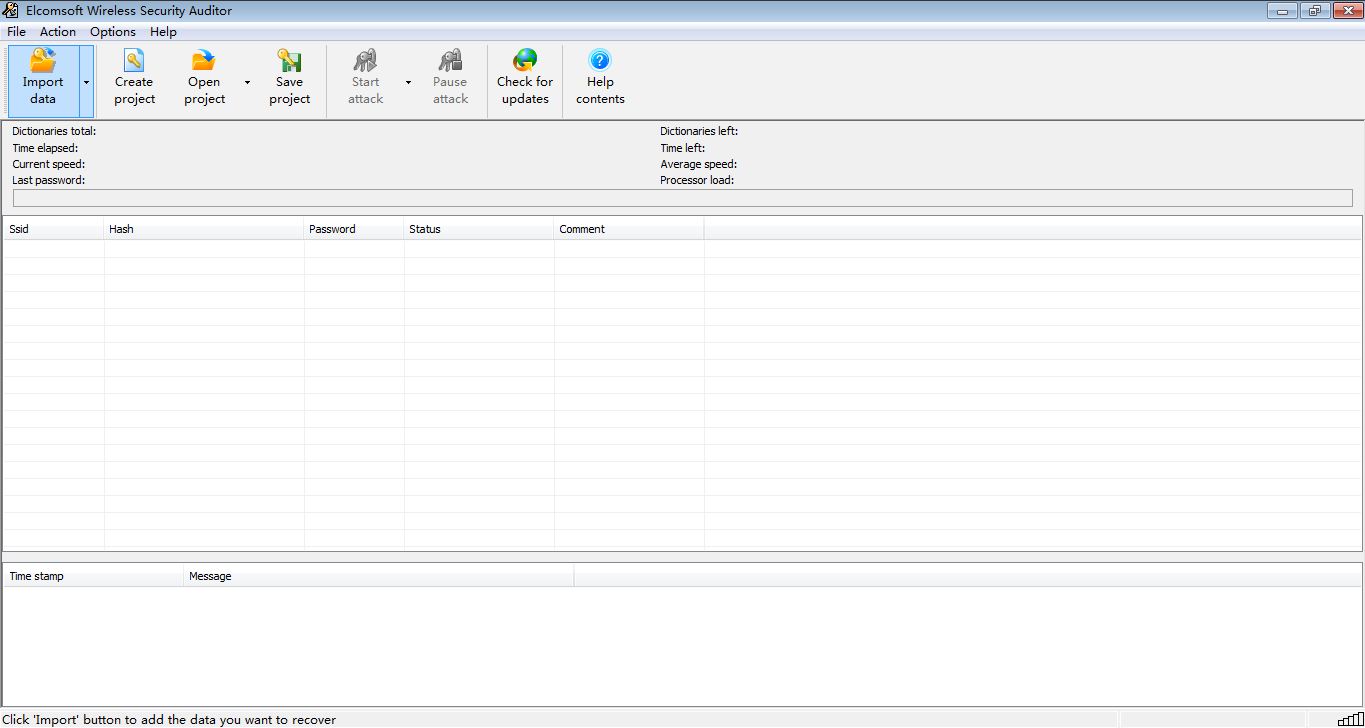Click the Pause attack icon
The height and width of the screenshot is (728, 1365).
tap(450, 61)
